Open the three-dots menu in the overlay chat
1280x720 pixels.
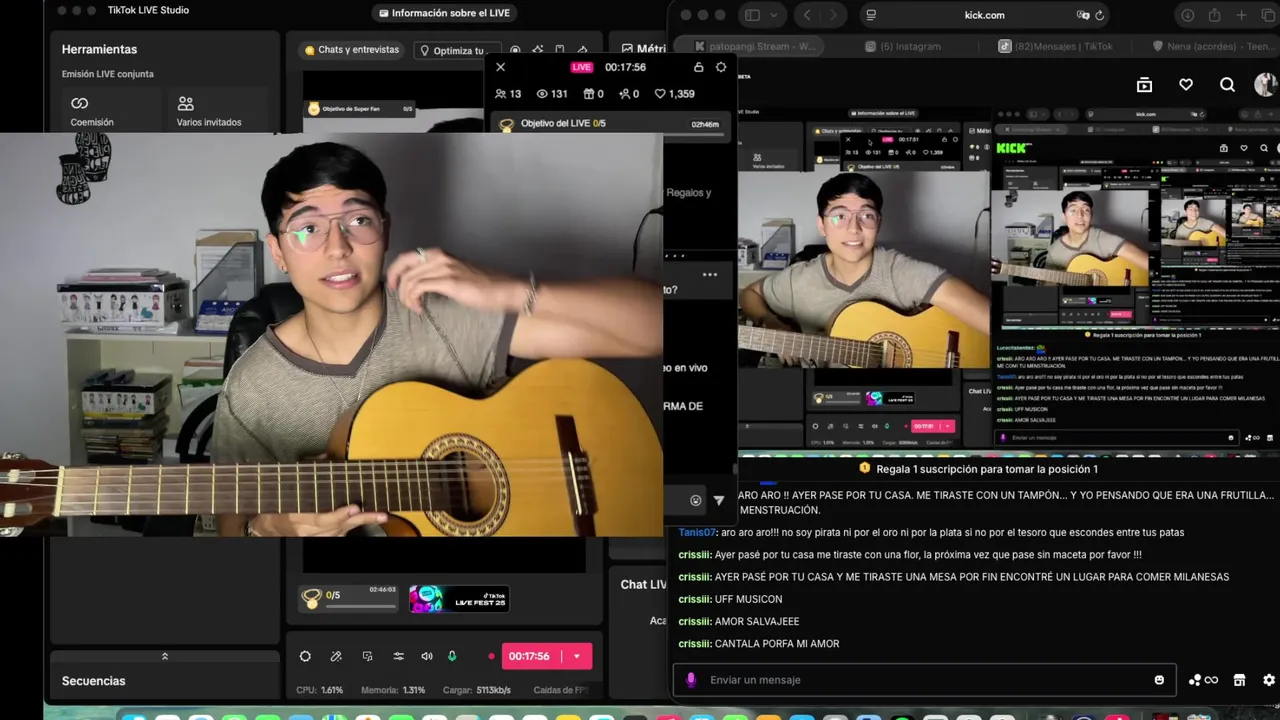coord(710,274)
